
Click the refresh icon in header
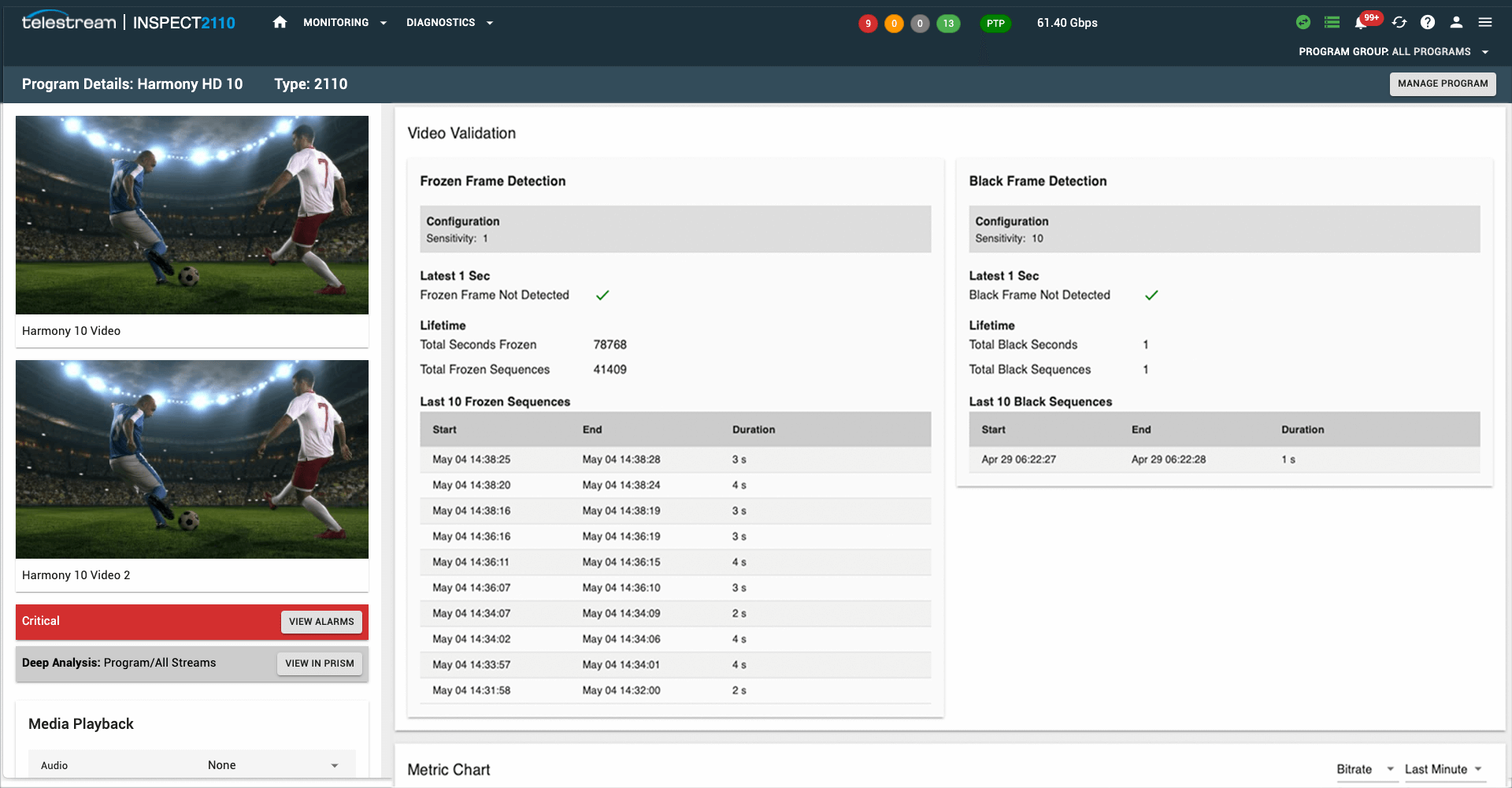tap(1399, 22)
